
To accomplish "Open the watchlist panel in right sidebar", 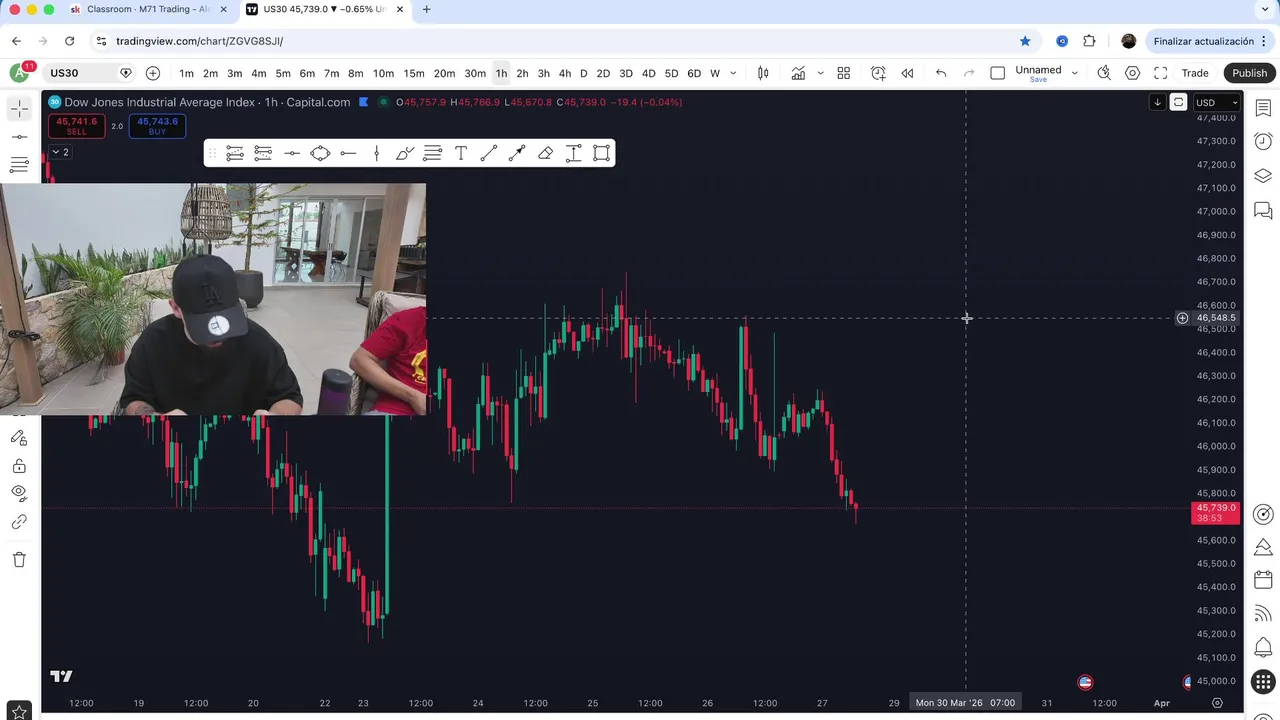I will click(1263, 108).
